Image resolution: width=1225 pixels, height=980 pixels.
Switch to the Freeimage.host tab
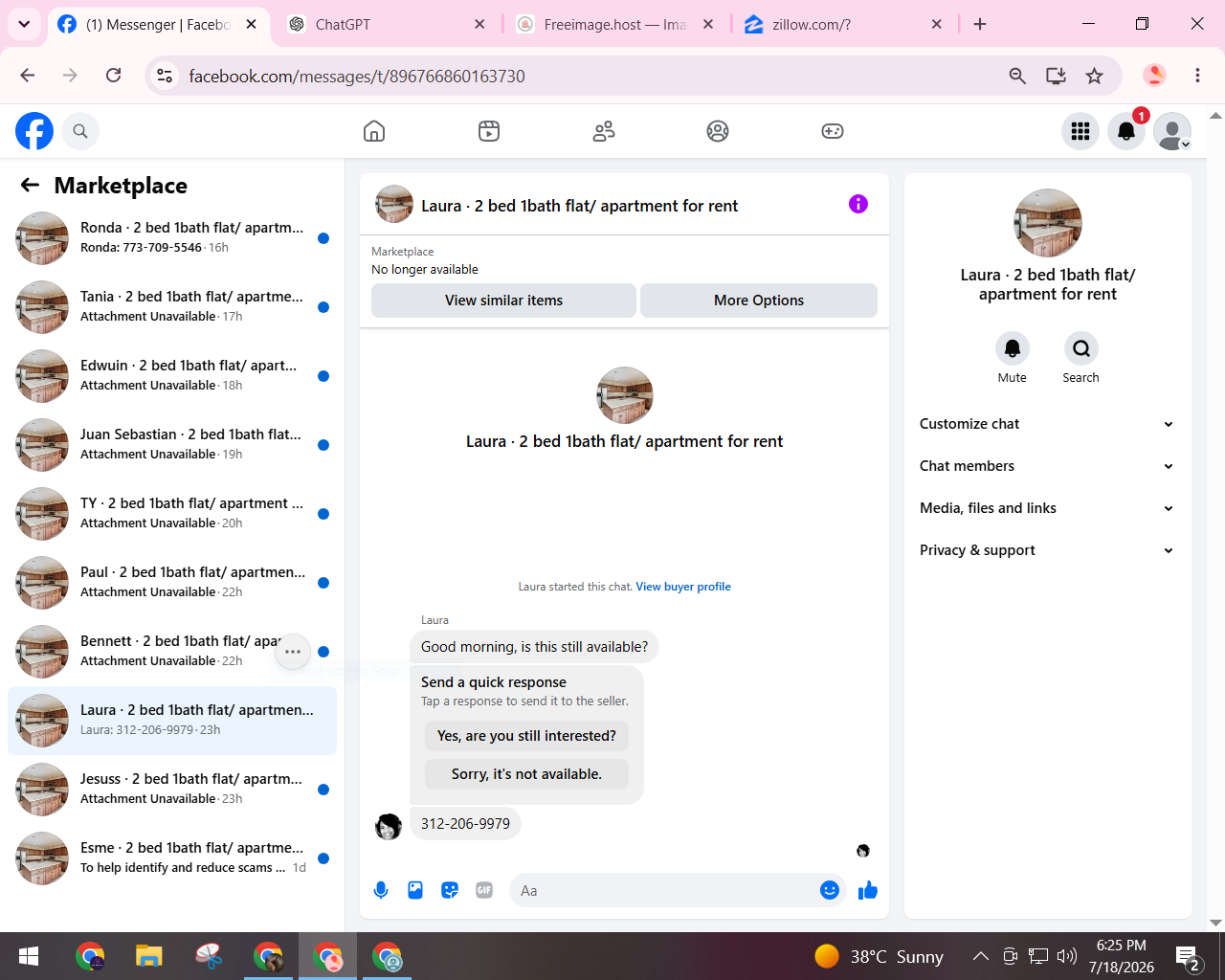615,24
